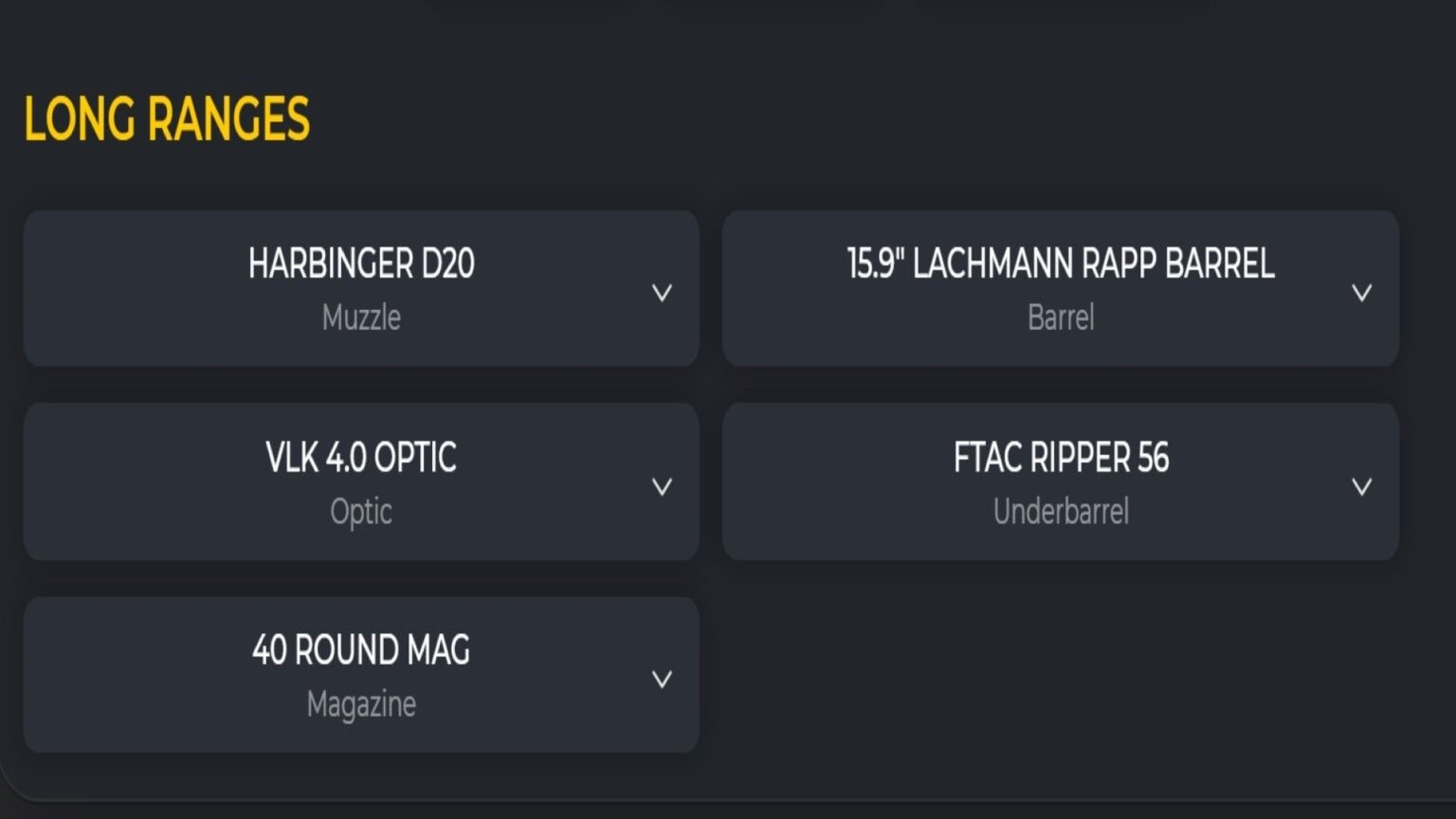This screenshot has height=819, width=1456.
Task: Click the FTAC Ripper 56 chevron arrow
Action: point(1361,486)
